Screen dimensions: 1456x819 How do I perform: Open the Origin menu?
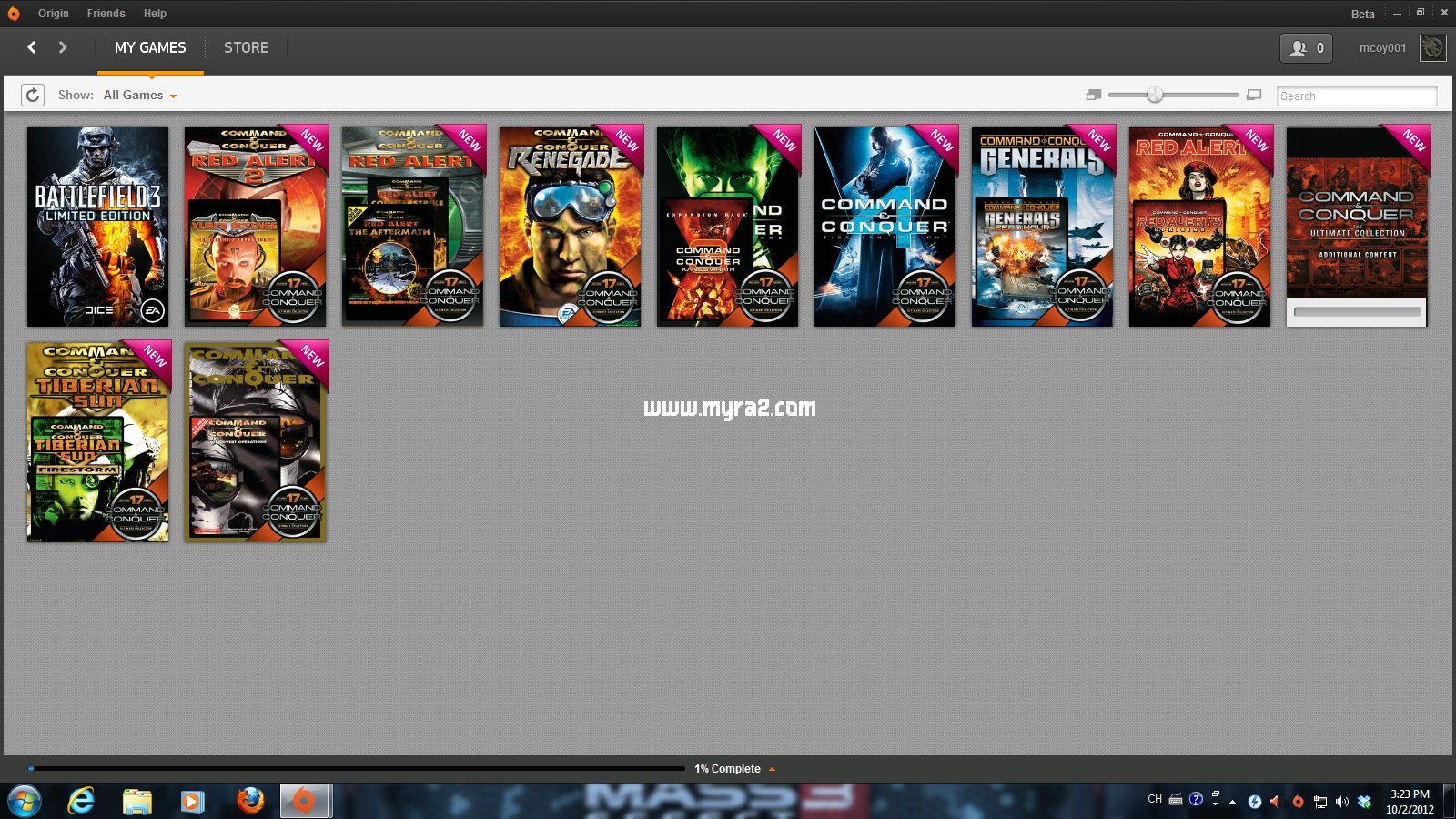coord(53,14)
